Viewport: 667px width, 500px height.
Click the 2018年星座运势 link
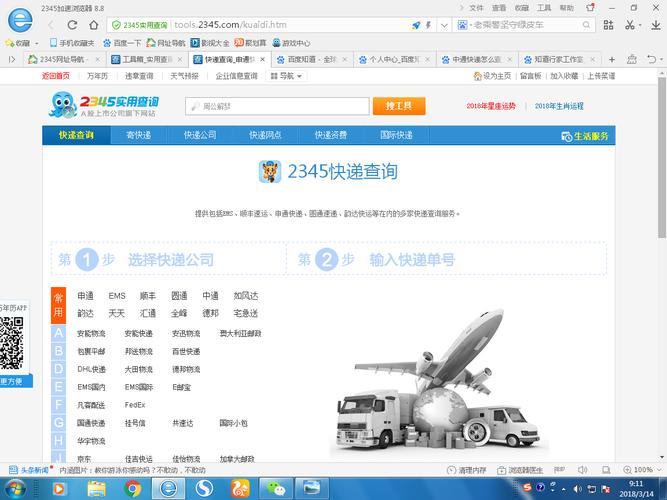click(490, 106)
